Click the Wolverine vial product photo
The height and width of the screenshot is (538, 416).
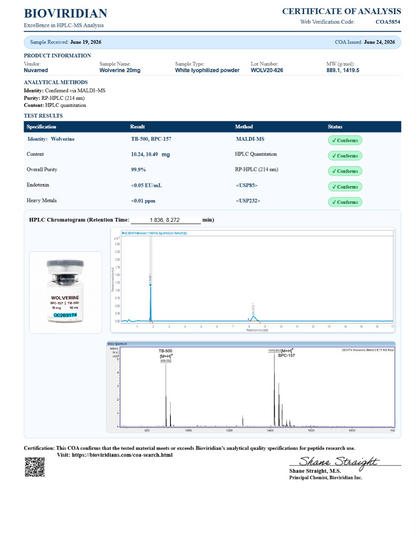[65, 292]
